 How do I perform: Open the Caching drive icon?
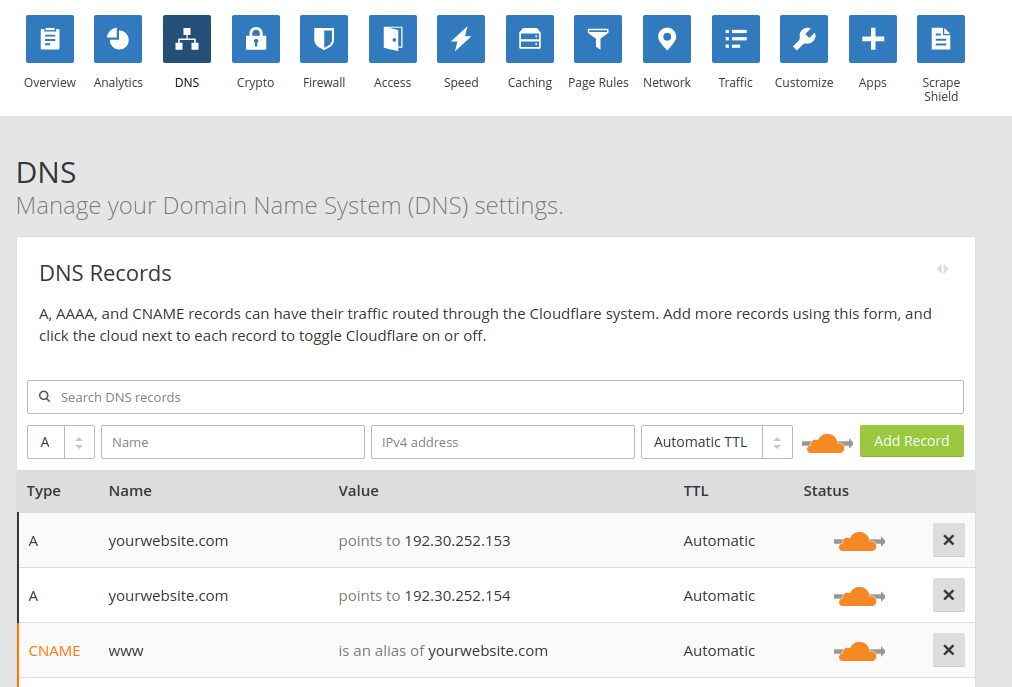click(x=530, y=39)
